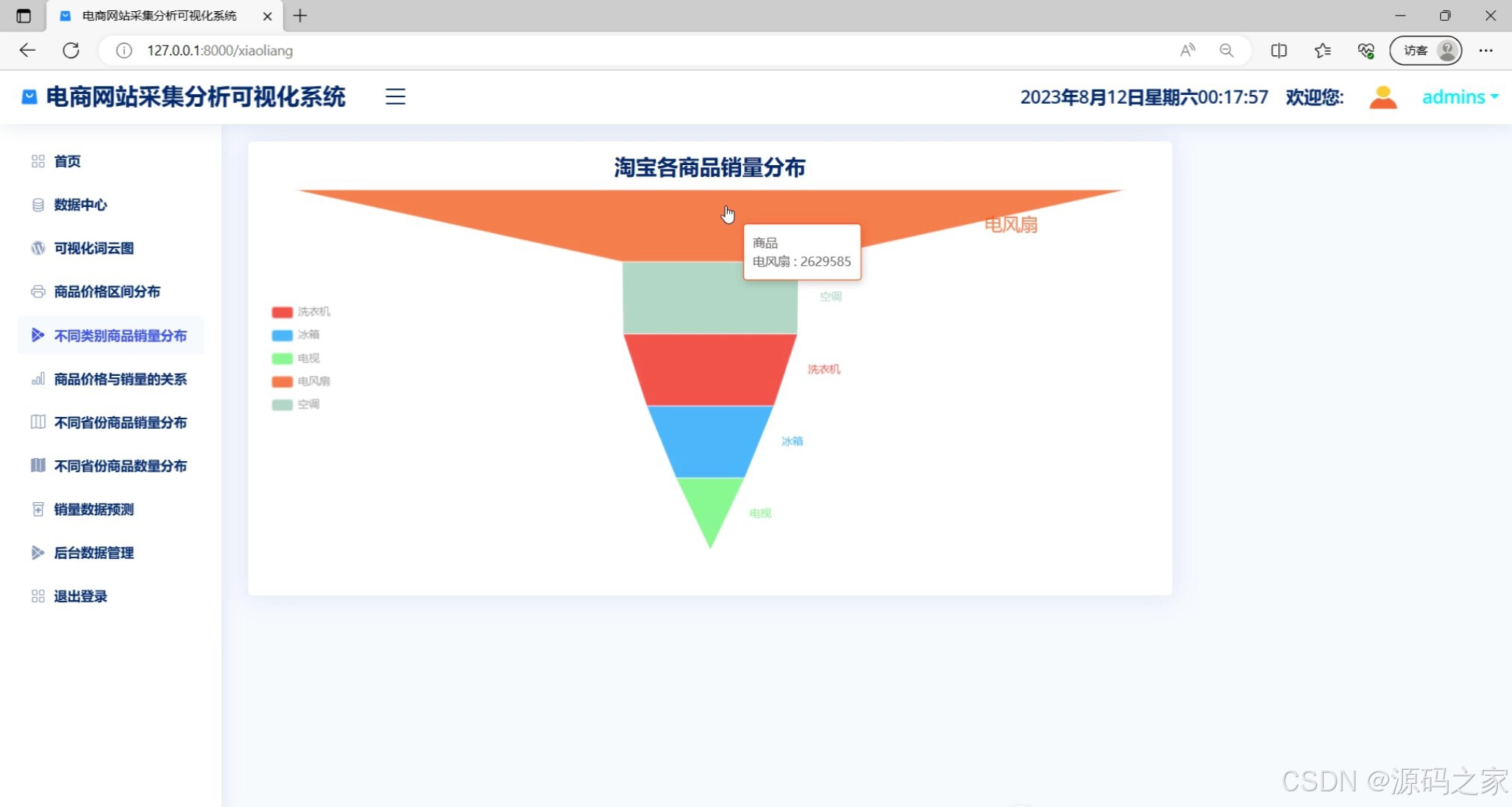
Task: Click the green color swatch for 电视
Action: (281, 358)
